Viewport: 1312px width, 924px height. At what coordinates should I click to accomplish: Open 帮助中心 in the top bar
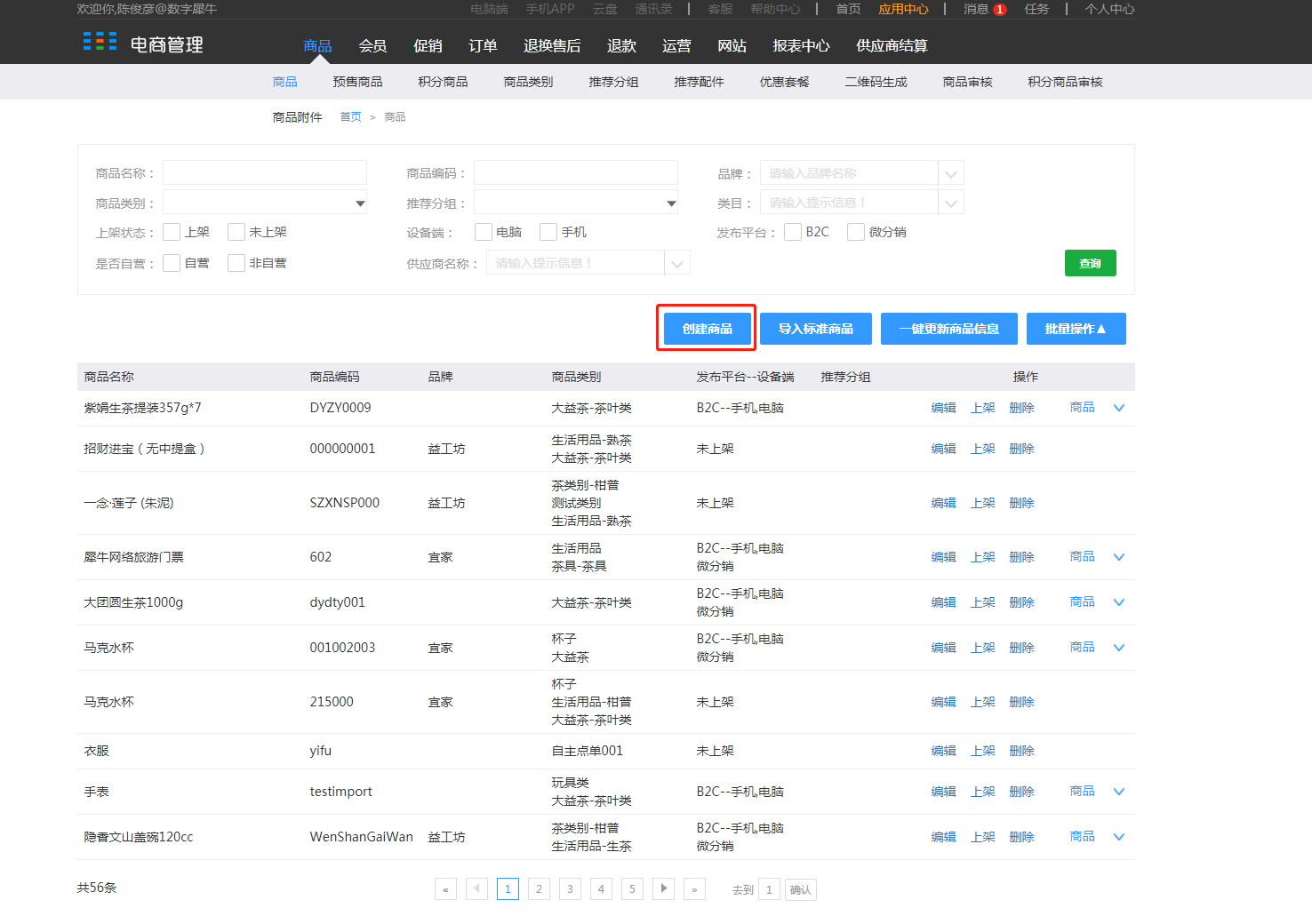coord(775,9)
